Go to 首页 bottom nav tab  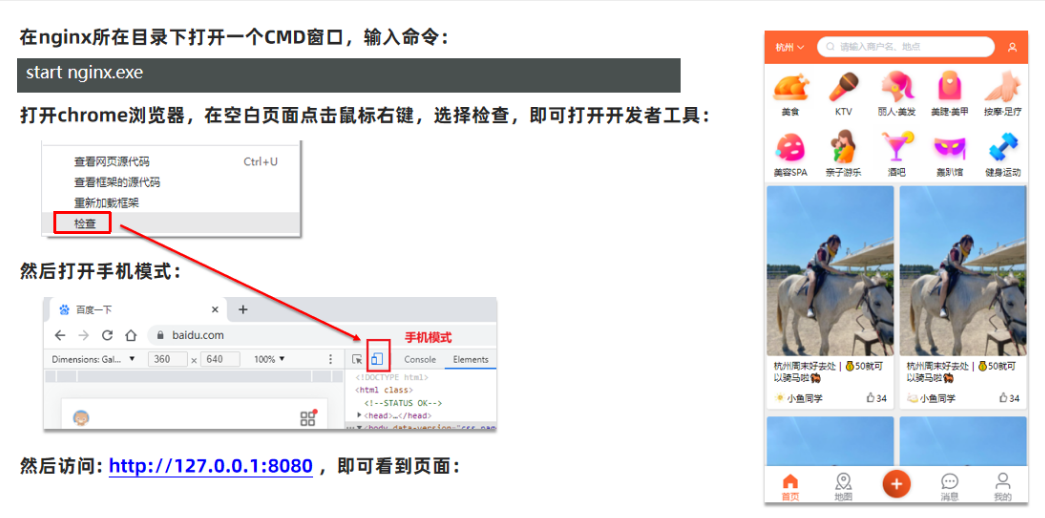pyautogui.click(x=790, y=487)
